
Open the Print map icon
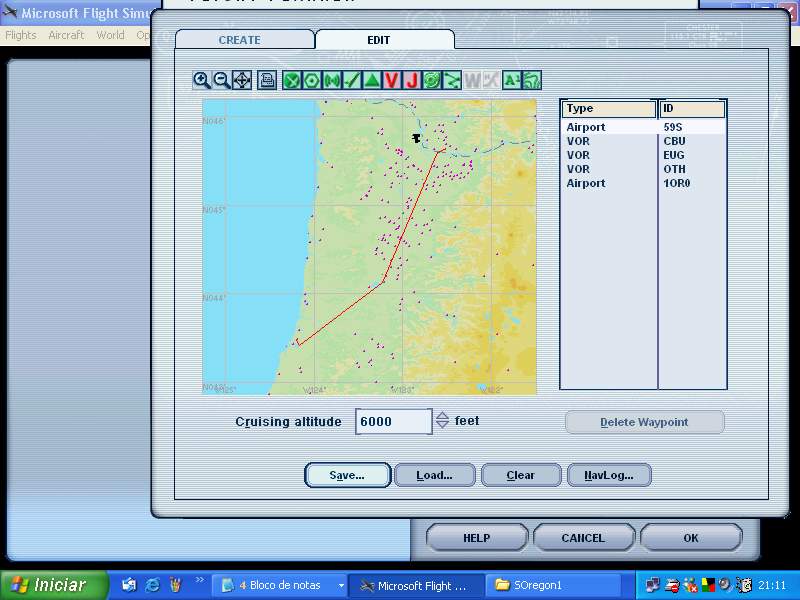pos(267,80)
